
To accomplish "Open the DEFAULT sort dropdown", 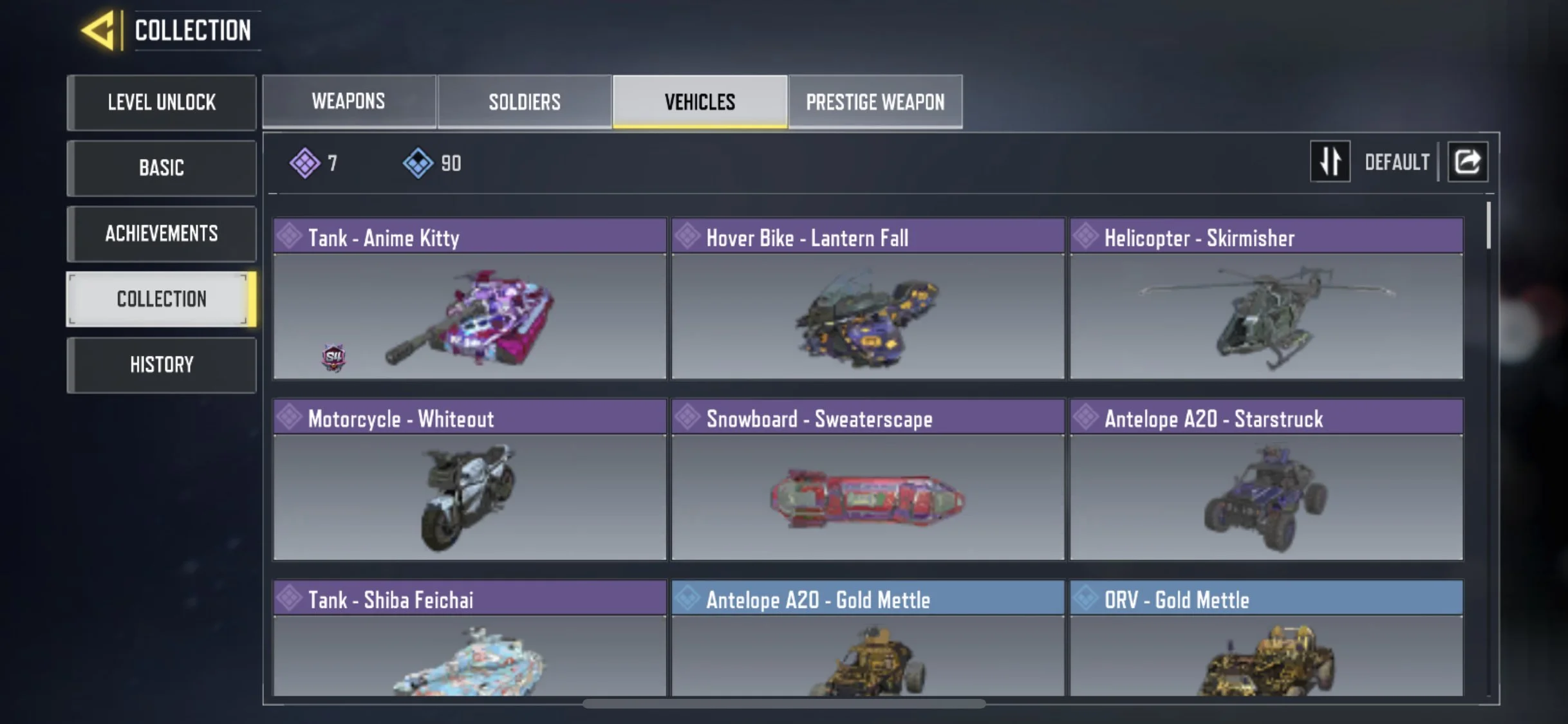I will 1397,162.
